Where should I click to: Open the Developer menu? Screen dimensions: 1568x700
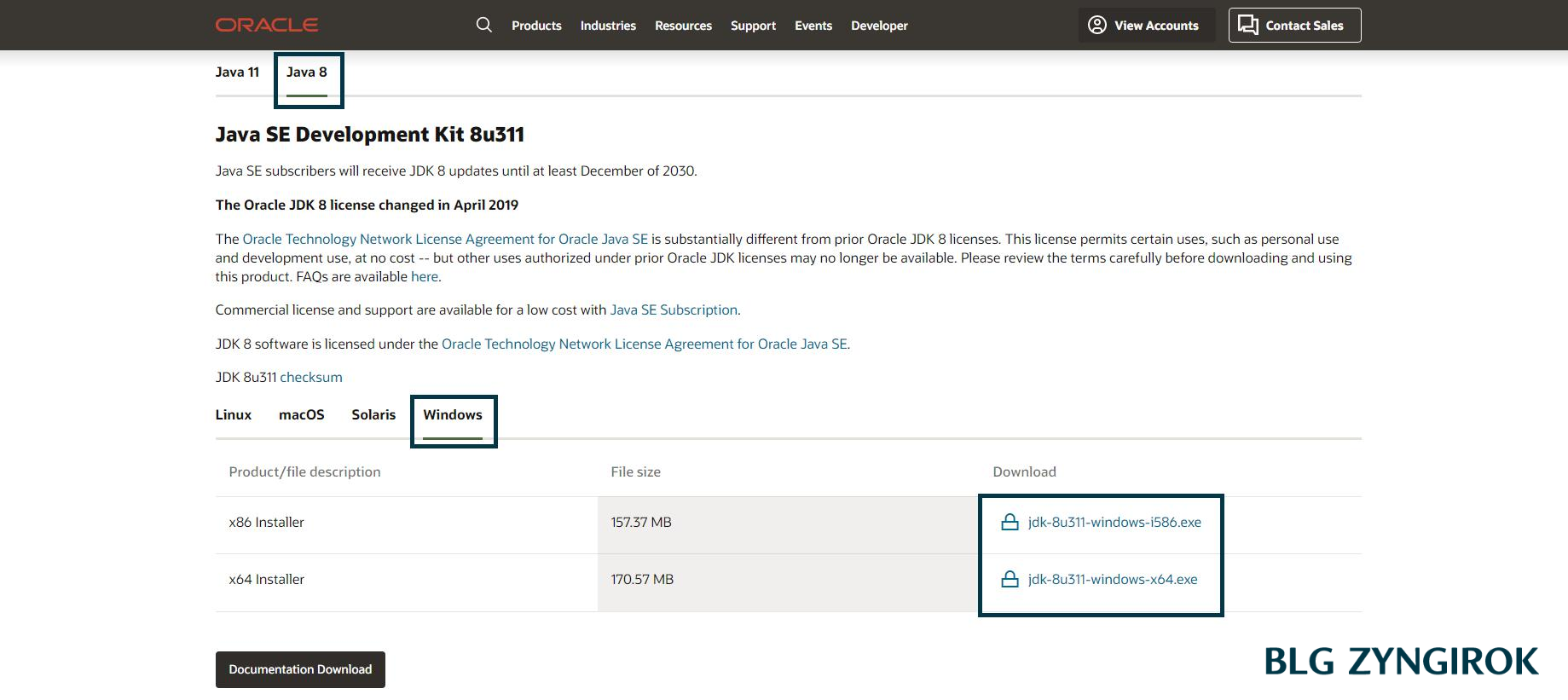click(879, 26)
